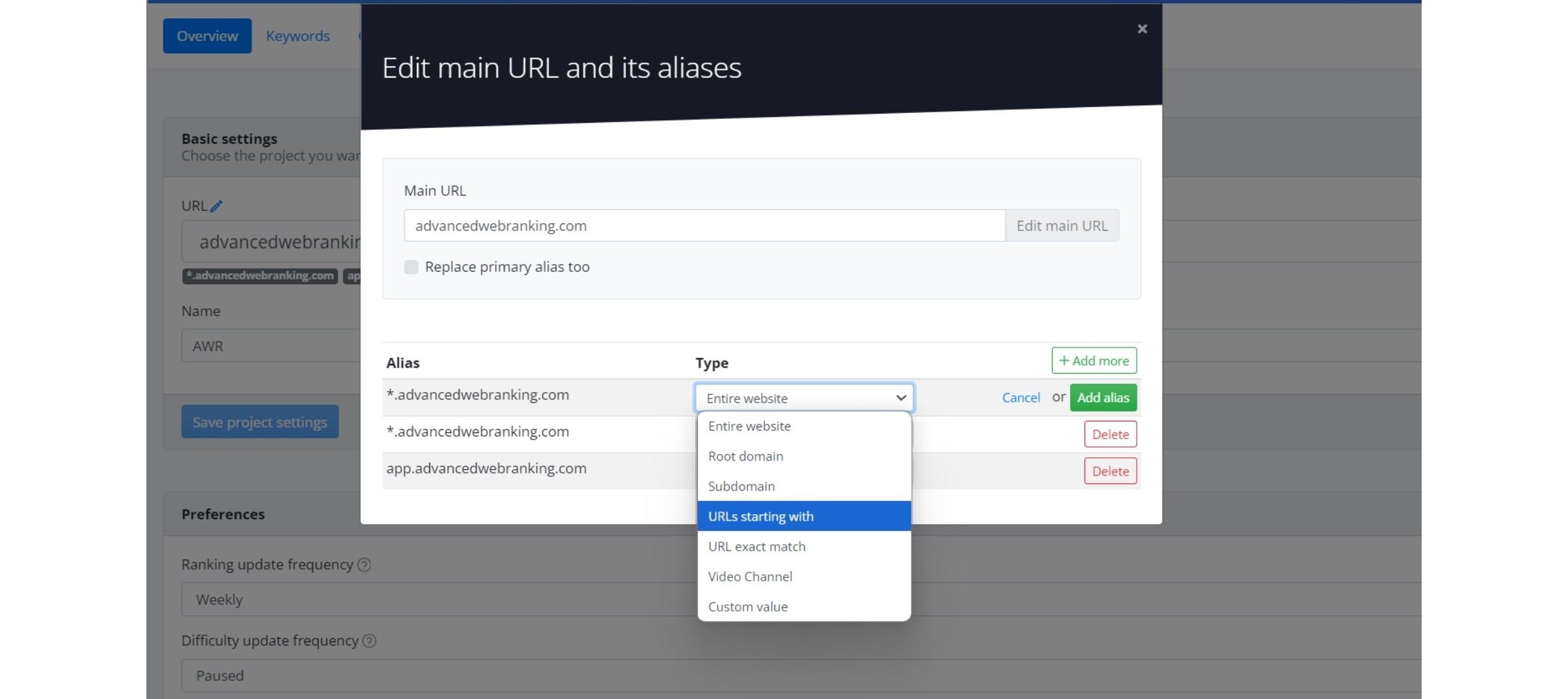
Task: Click Cancel link for new alias
Action: (x=1021, y=398)
